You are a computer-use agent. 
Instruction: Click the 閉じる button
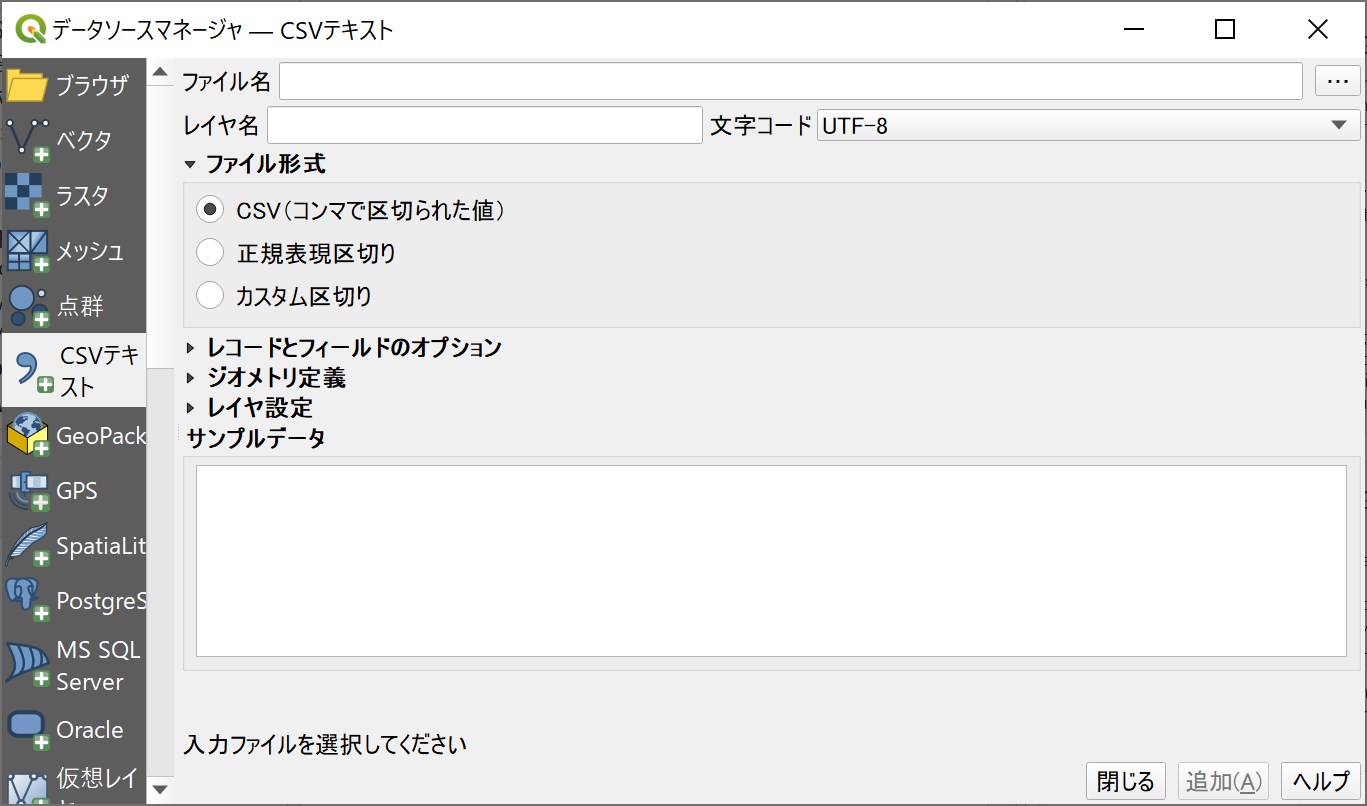tap(1126, 781)
